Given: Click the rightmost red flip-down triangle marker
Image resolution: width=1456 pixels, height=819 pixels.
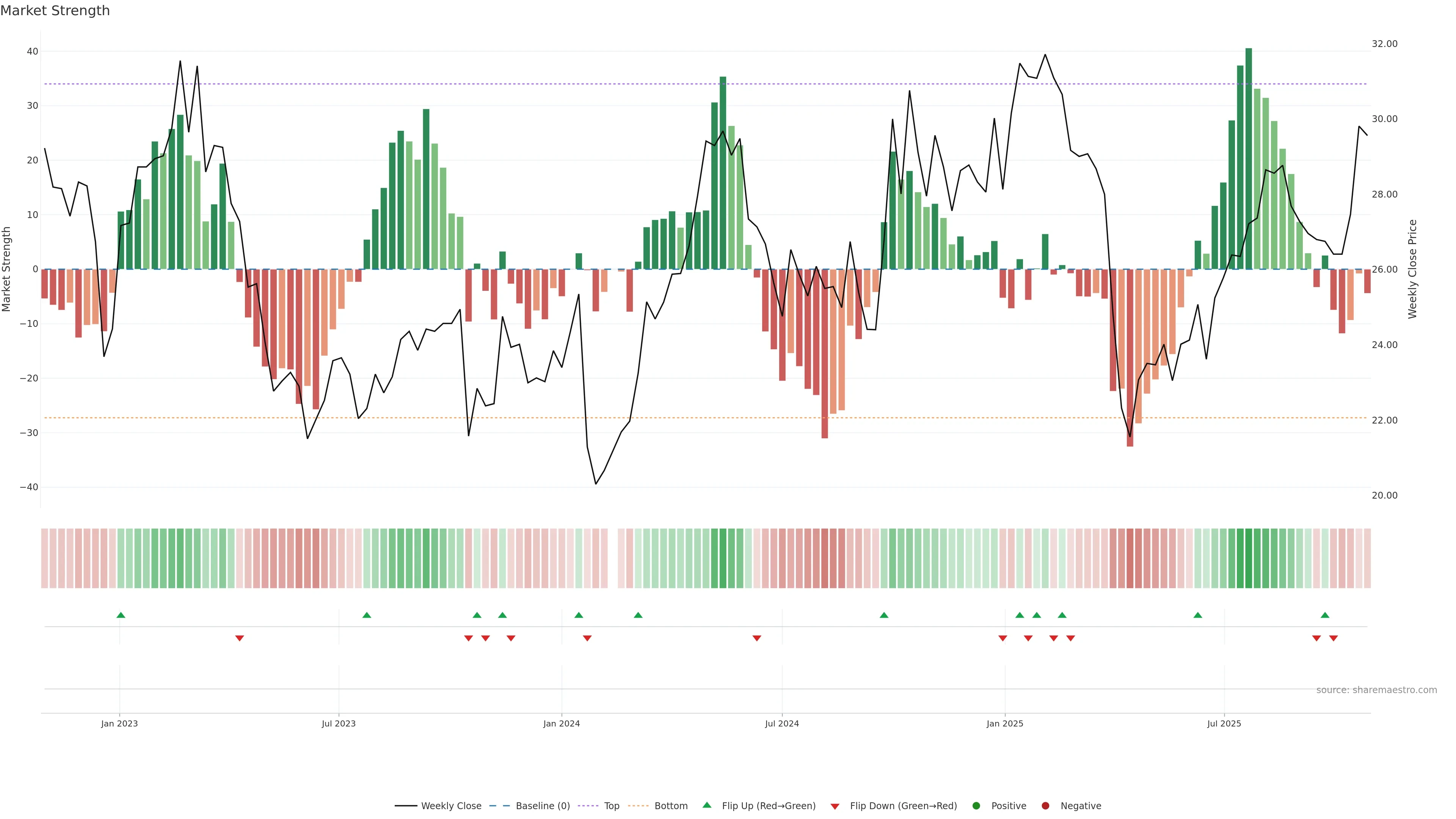Looking at the screenshot, I should pos(1334,638).
